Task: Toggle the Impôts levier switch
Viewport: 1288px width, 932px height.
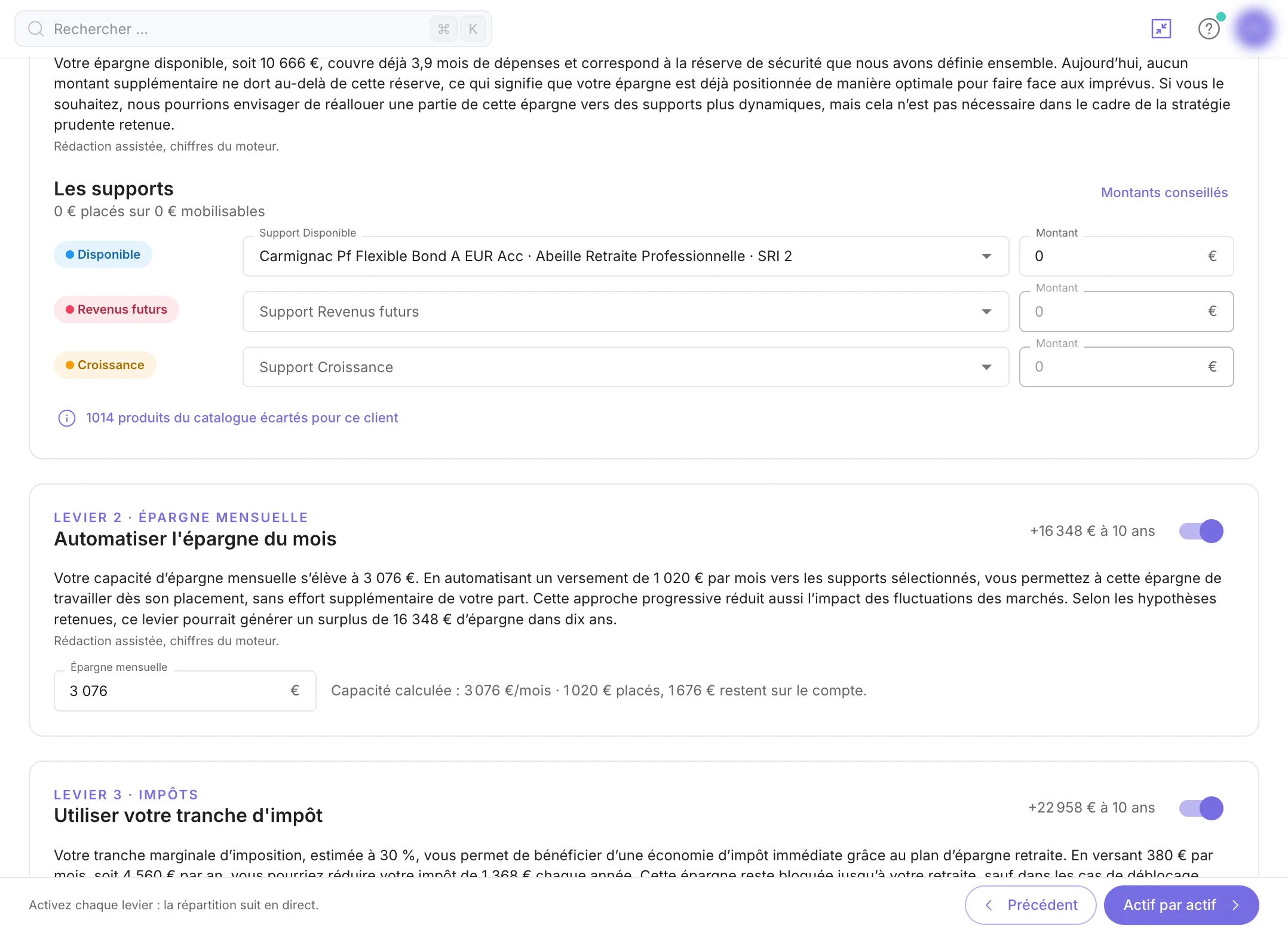Action: click(x=1201, y=808)
